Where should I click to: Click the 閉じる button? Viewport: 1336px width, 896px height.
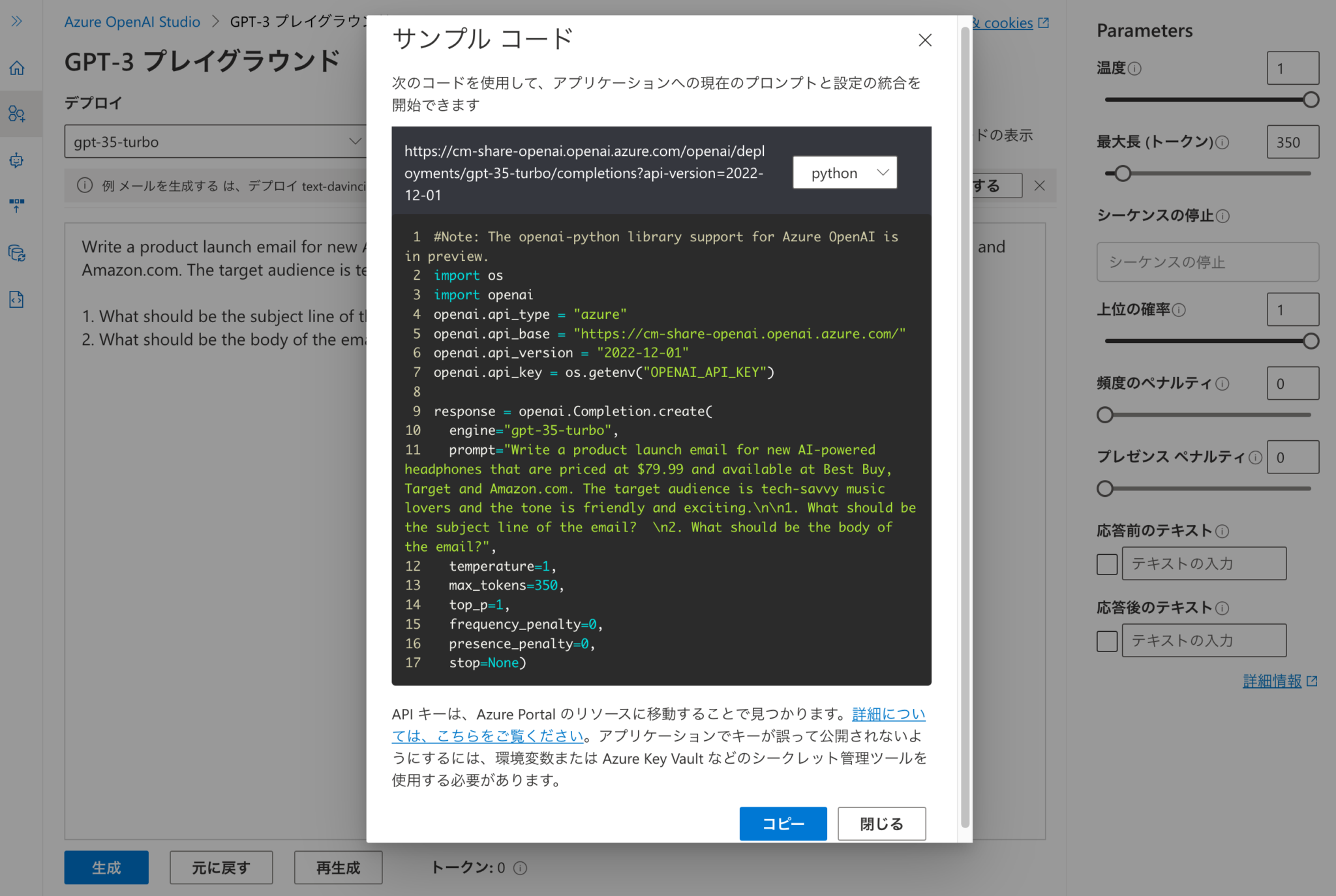coord(881,824)
